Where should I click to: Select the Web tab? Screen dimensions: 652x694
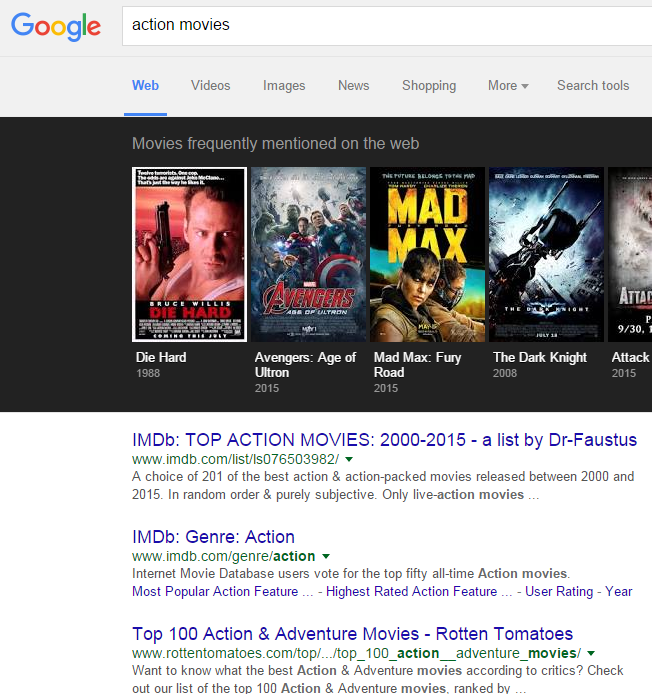145,85
